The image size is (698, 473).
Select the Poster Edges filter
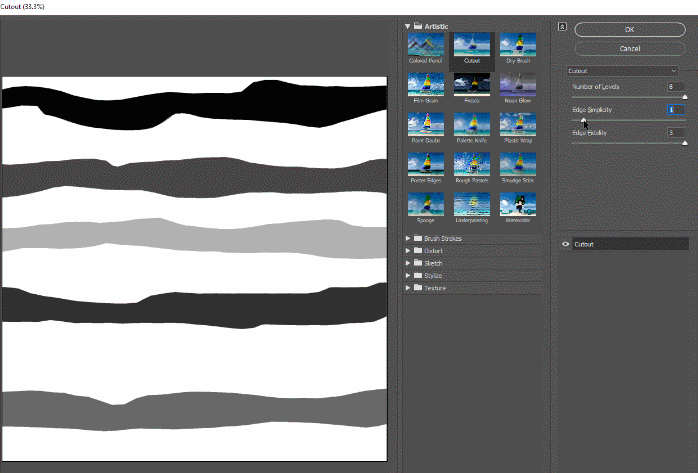(x=426, y=165)
